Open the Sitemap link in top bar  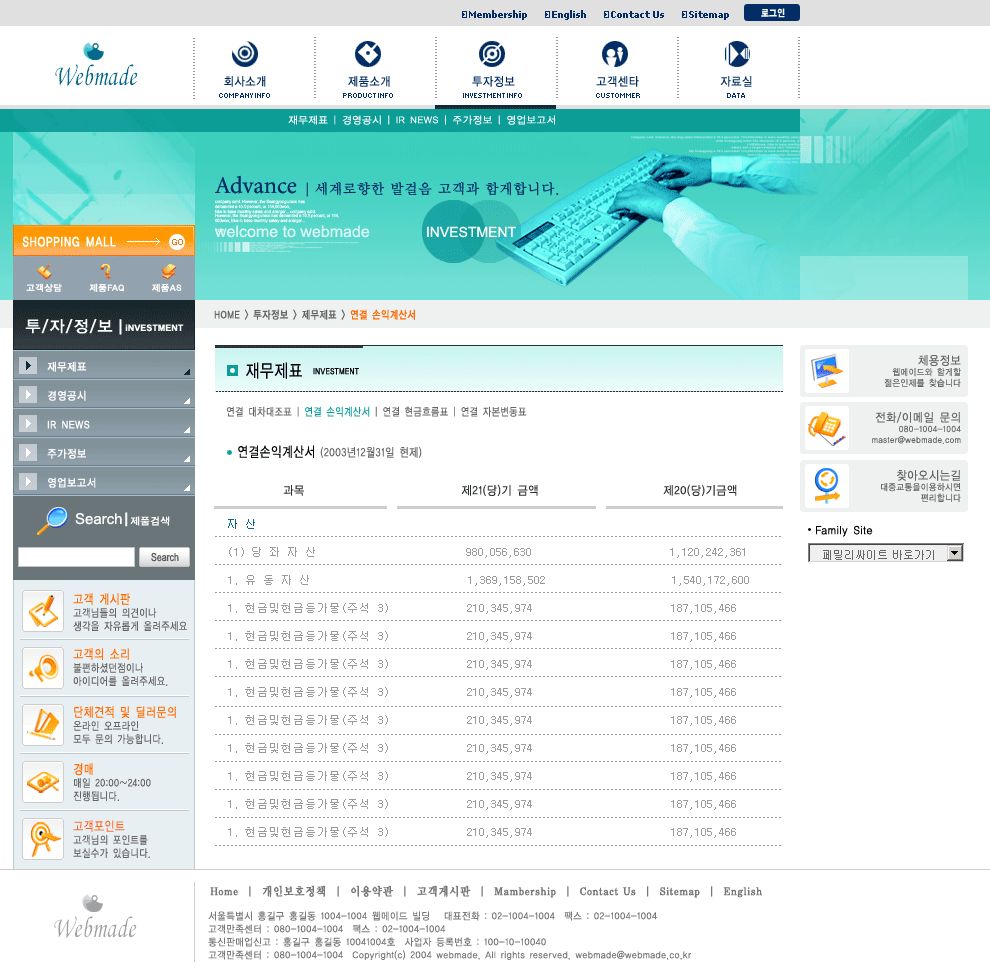pos(708,15)
